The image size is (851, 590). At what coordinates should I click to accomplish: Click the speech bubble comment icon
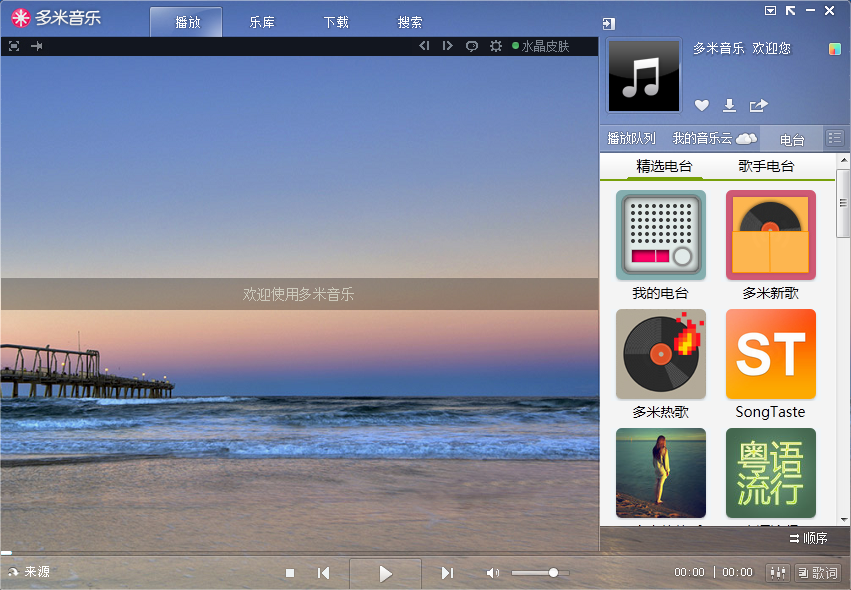click(x=472, y=46)
